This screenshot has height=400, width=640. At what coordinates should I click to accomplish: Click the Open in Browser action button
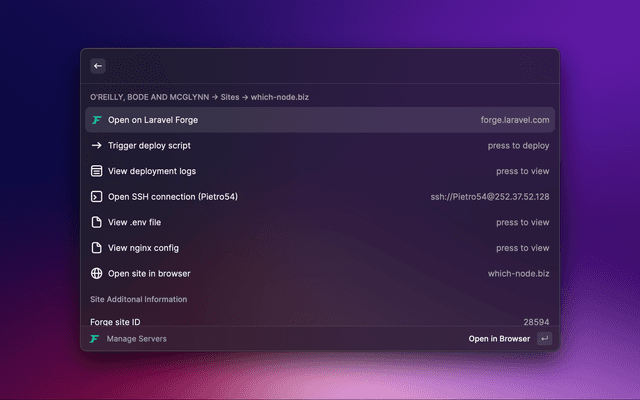[x=499, y=339]
